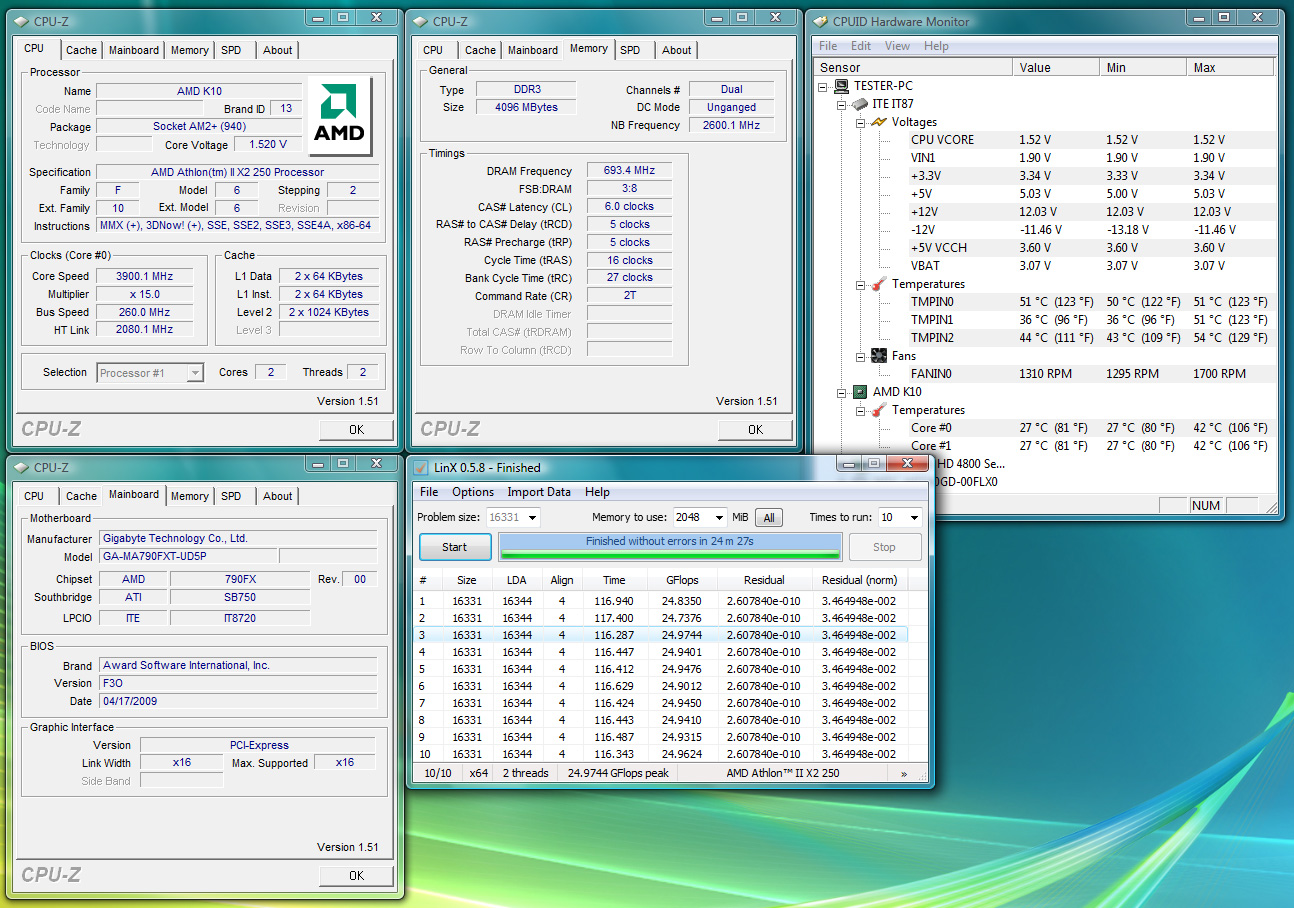Screen dimensions: 1294x908
Task: Open the File menu in LinX
Action: pos(429,492)
